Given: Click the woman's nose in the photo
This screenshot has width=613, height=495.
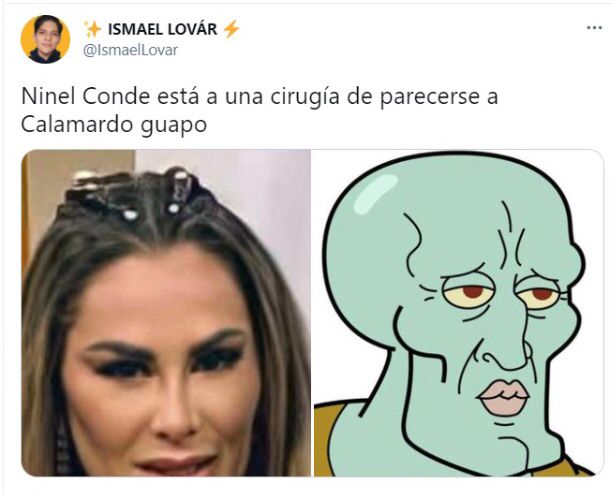Looking at the screenshot, I should point(174,416).
